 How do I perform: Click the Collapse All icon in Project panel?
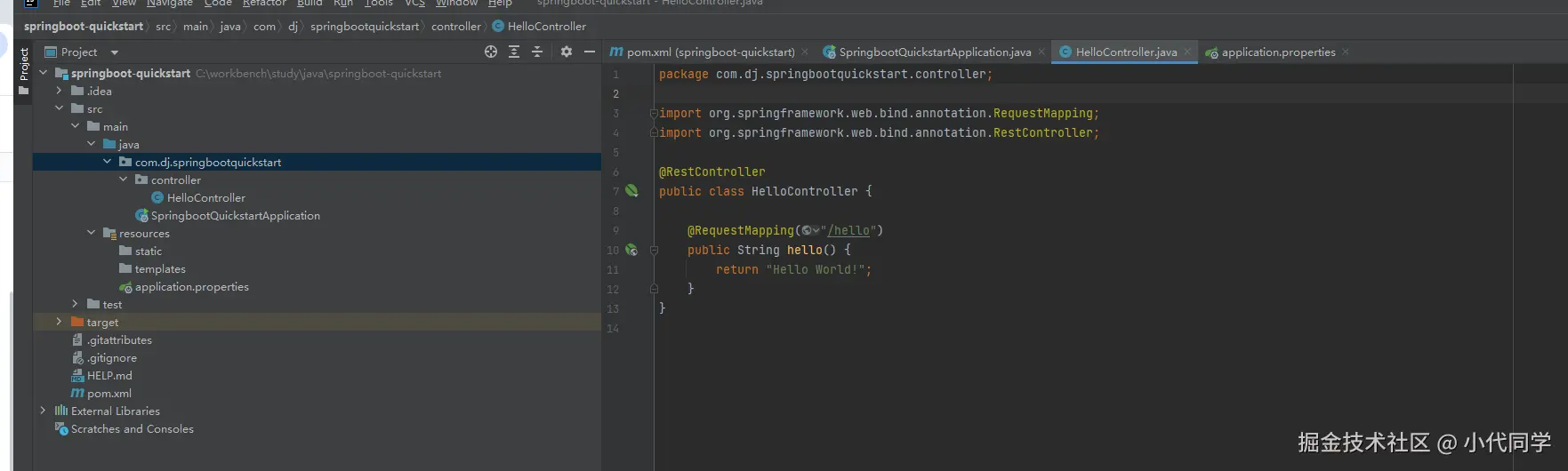click(x=537, y=52)
